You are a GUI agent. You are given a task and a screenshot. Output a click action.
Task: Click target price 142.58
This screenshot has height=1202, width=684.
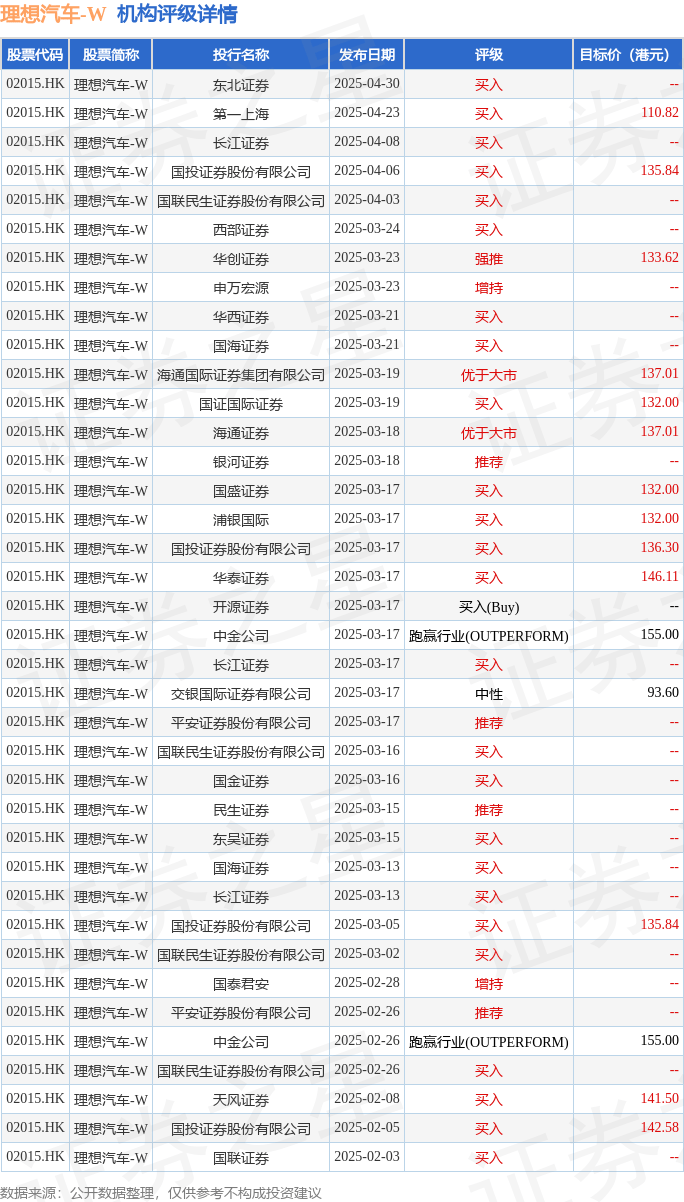point(660,1128)
